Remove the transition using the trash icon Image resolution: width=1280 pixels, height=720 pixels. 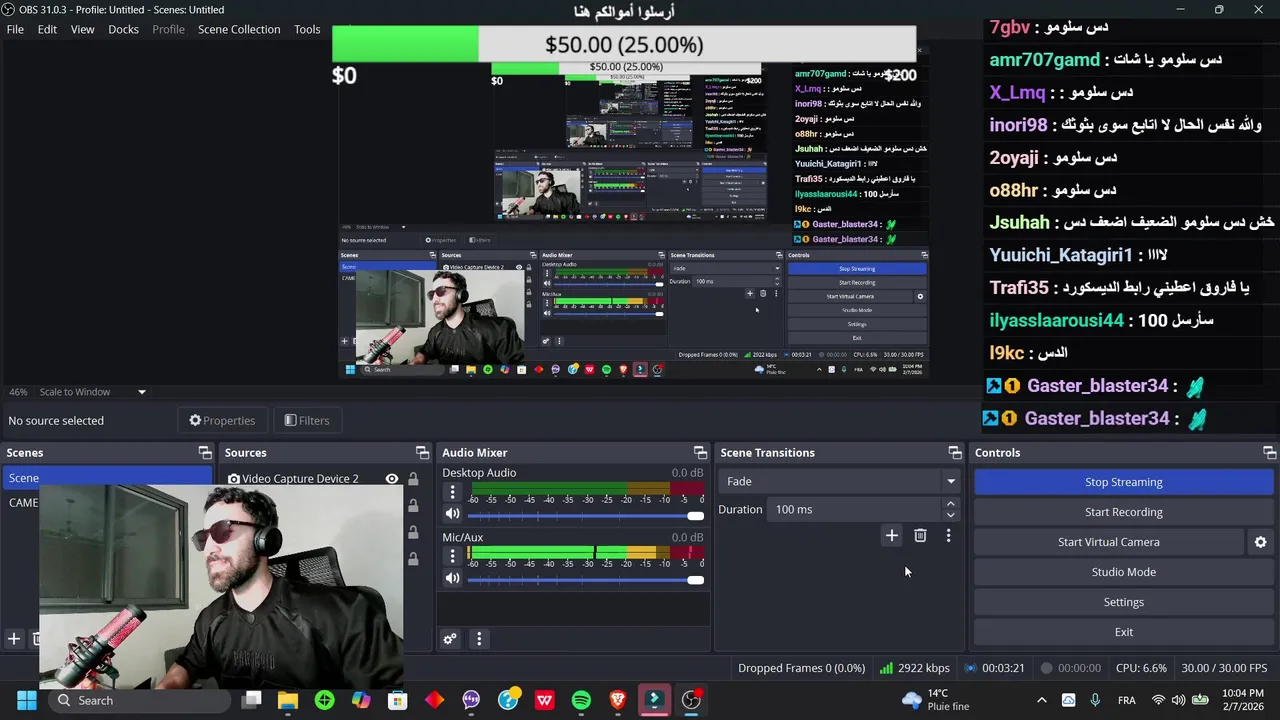920,536
